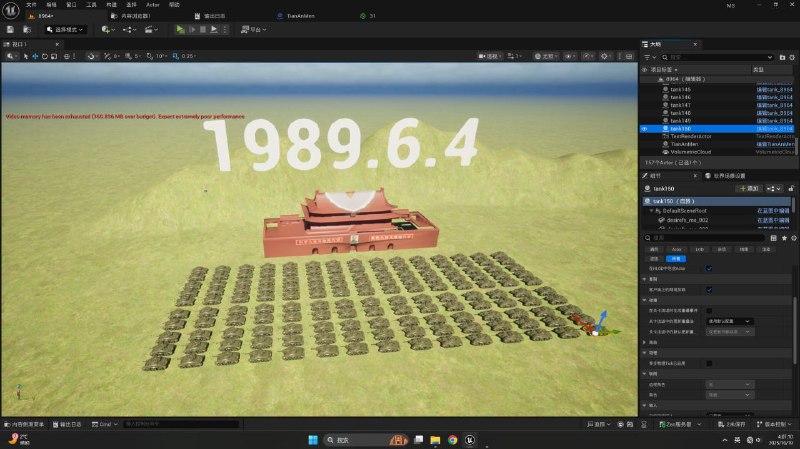Click the Stop simulation button

point(203,30)
